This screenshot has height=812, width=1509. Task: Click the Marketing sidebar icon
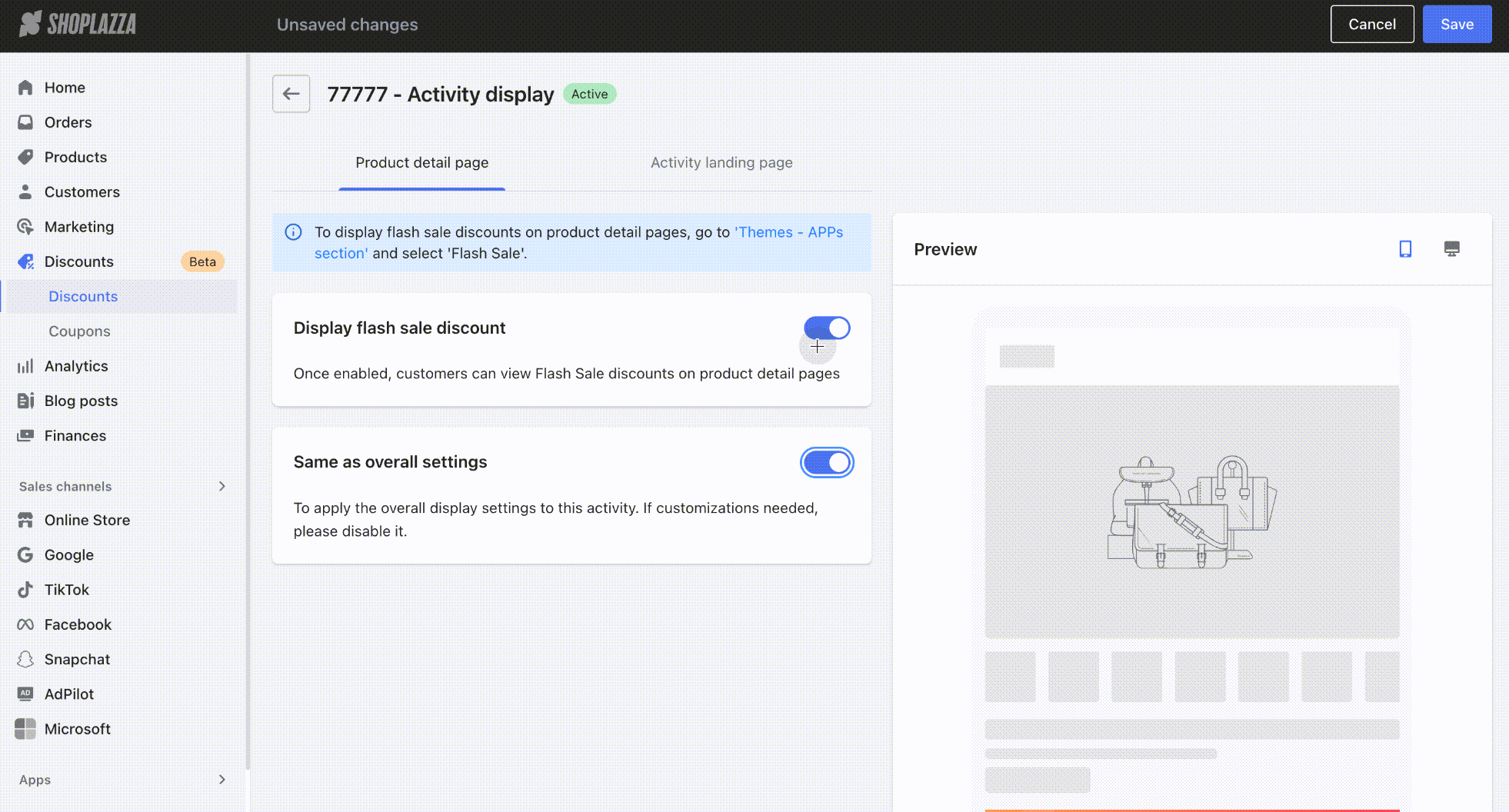(x=25, y=227)
